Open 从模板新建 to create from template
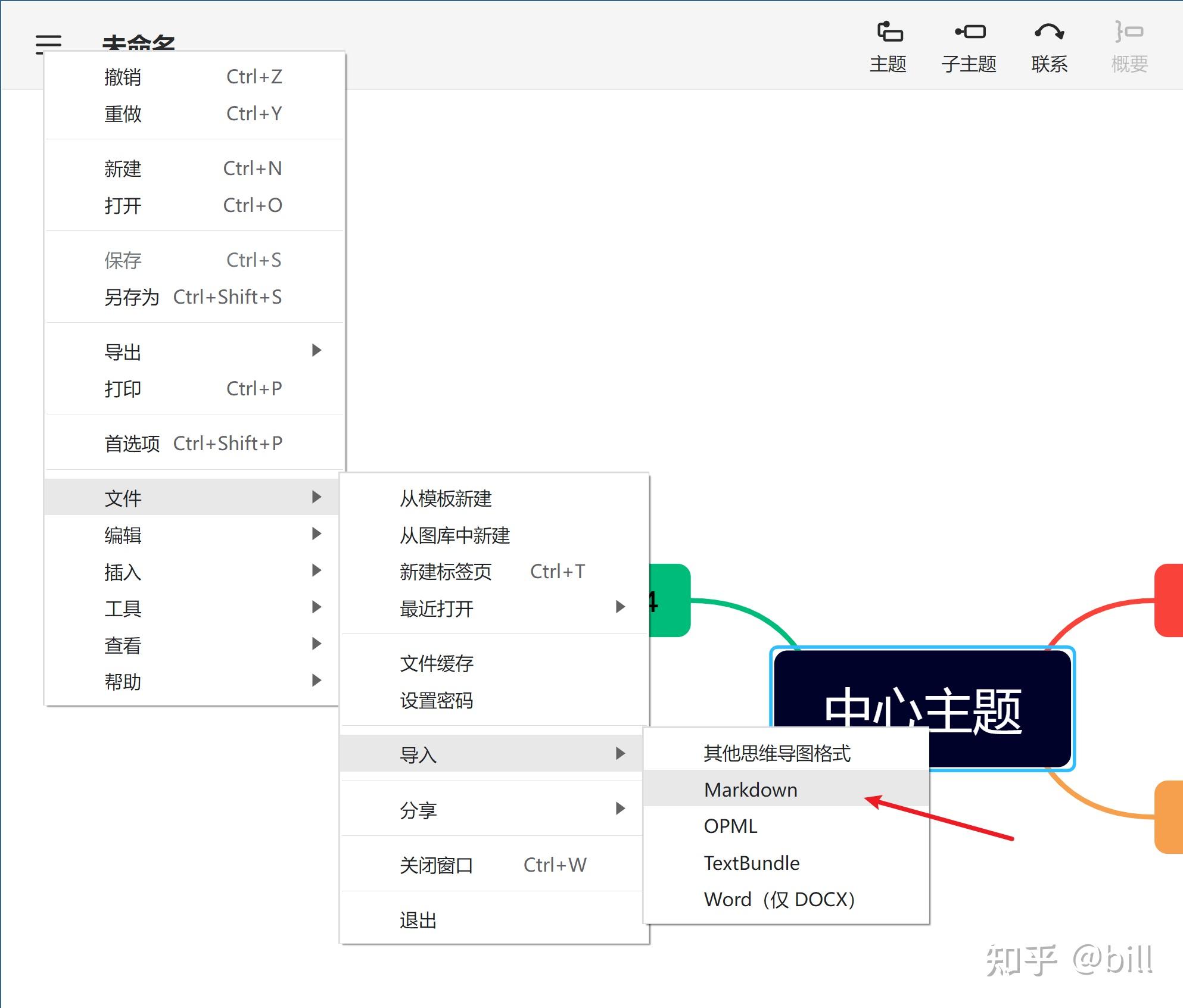This screenshot has width=1183, height=1008. 445,499
